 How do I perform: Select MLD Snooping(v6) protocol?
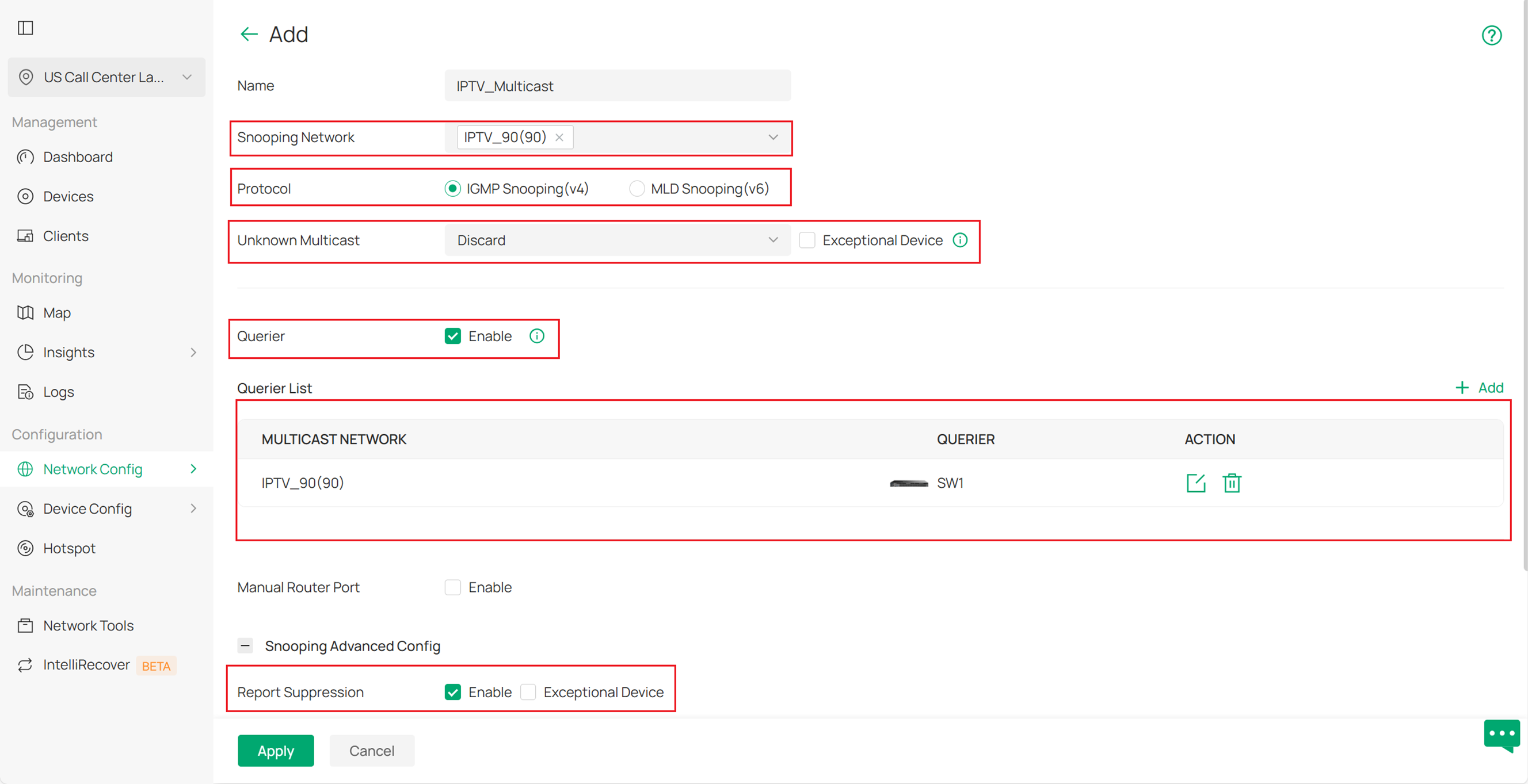pos(637,188)
